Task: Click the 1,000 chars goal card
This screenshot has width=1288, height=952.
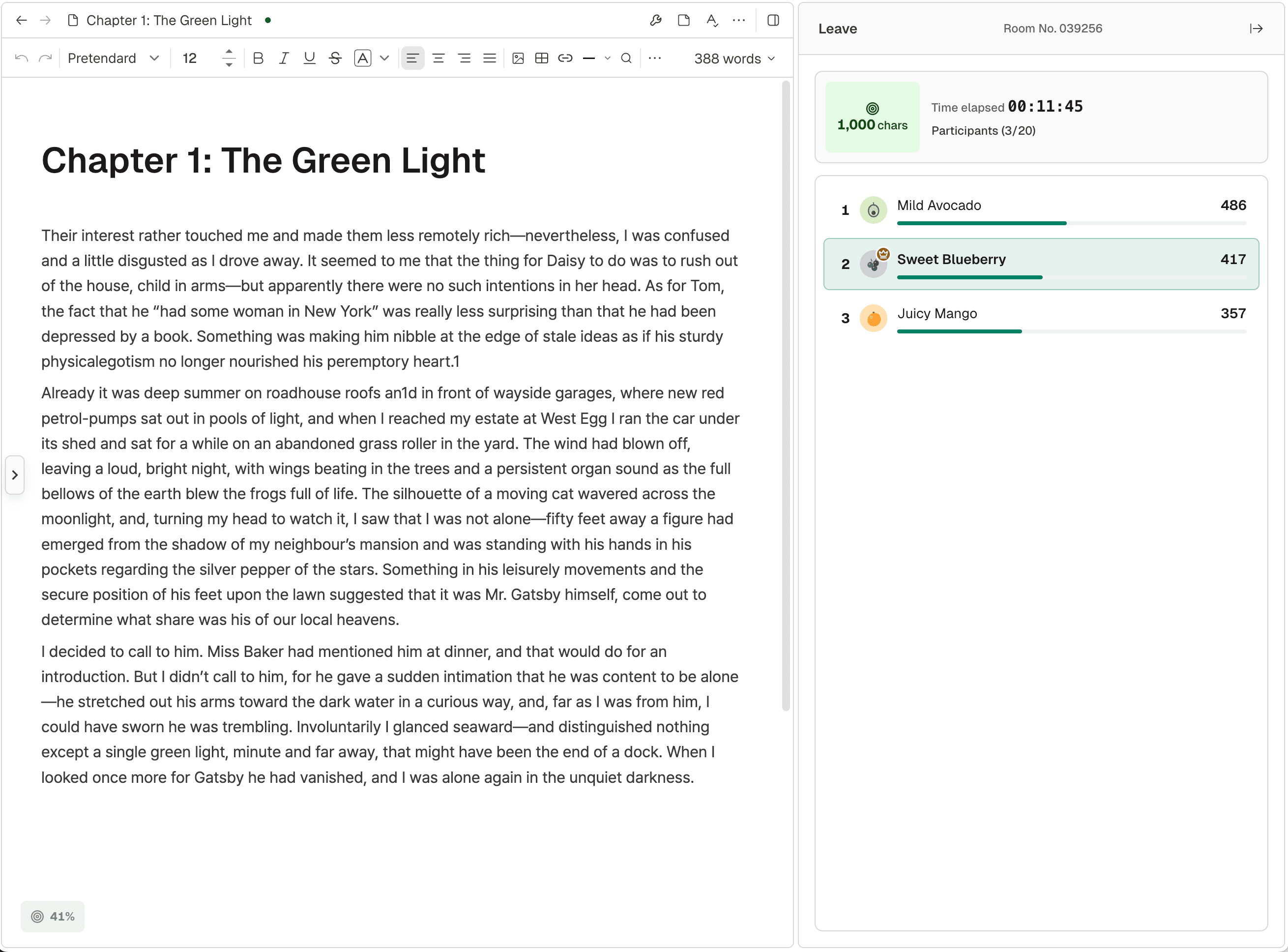Action: pos(872,117)
